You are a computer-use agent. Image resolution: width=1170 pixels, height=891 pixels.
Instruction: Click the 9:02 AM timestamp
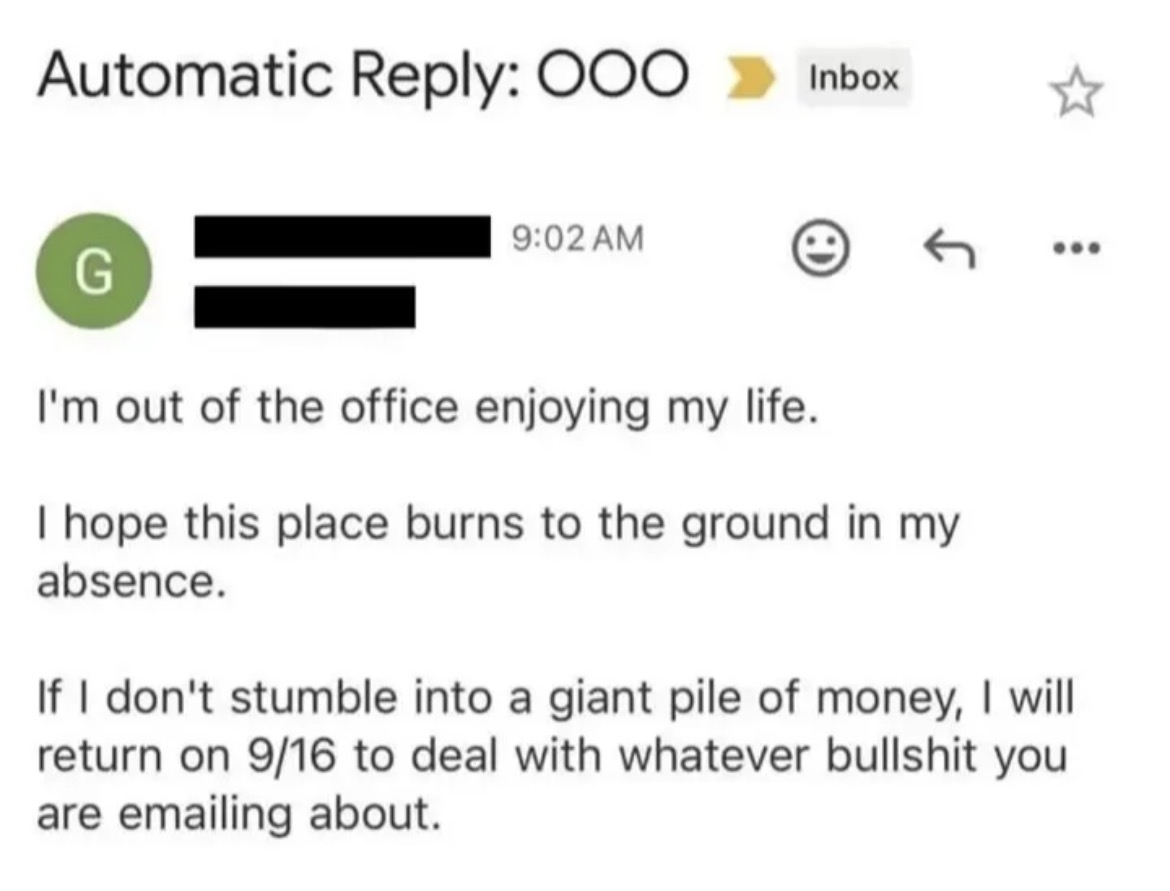578,239
